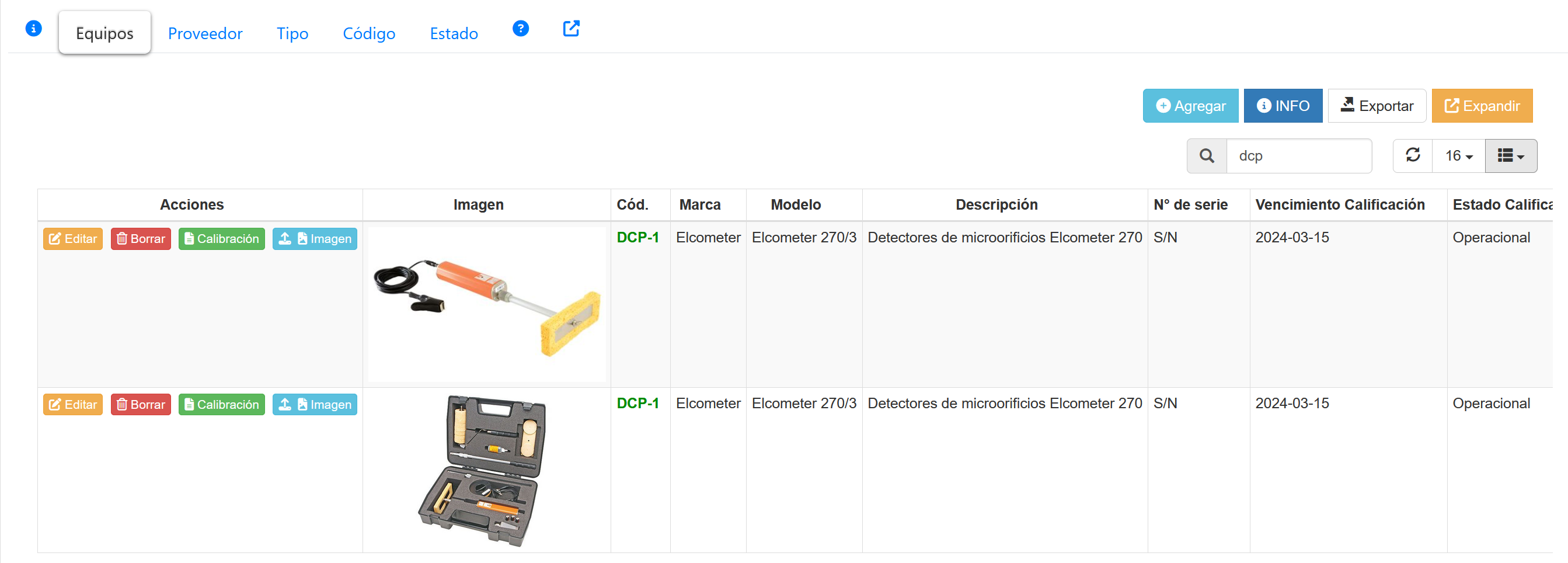The height and width of the screenshot is (563, 1568).
Task: Open the blue question mark help icon
Action: pyautogui.click(x=520, y=29)
